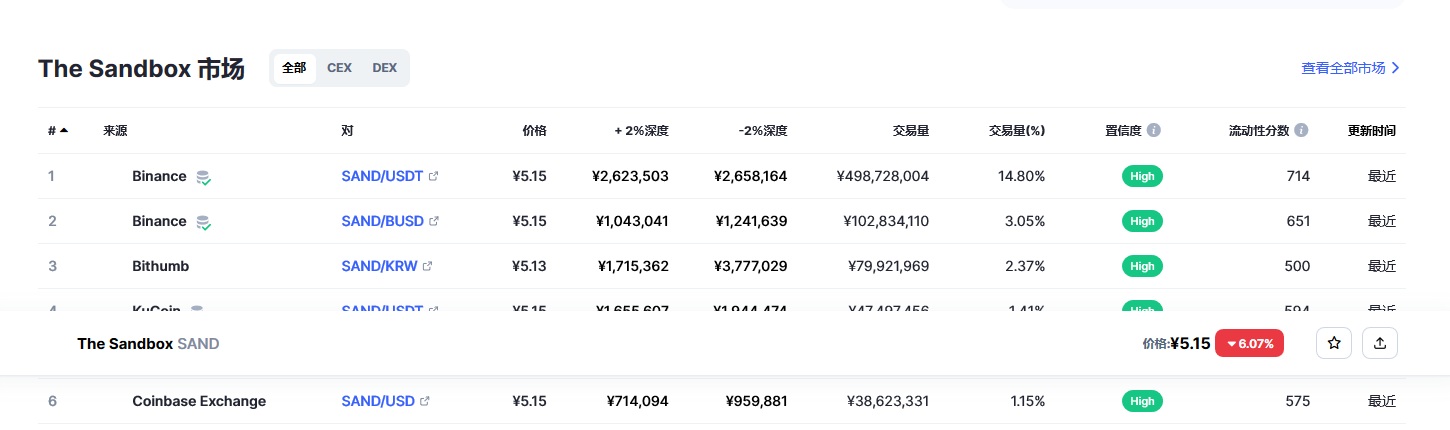Click High badge in SAND/USDT Binance row
The height and width of the screenshot is (430, 1450).
[x=1142, y=176]
